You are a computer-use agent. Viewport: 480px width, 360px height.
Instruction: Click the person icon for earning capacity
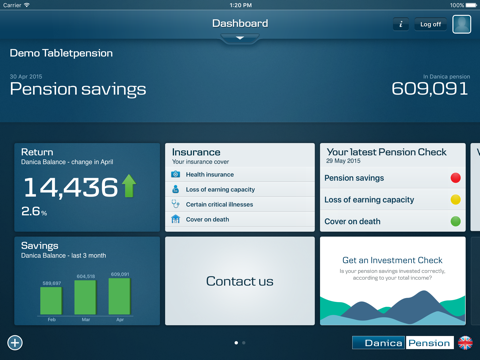[x=176, y=189]
